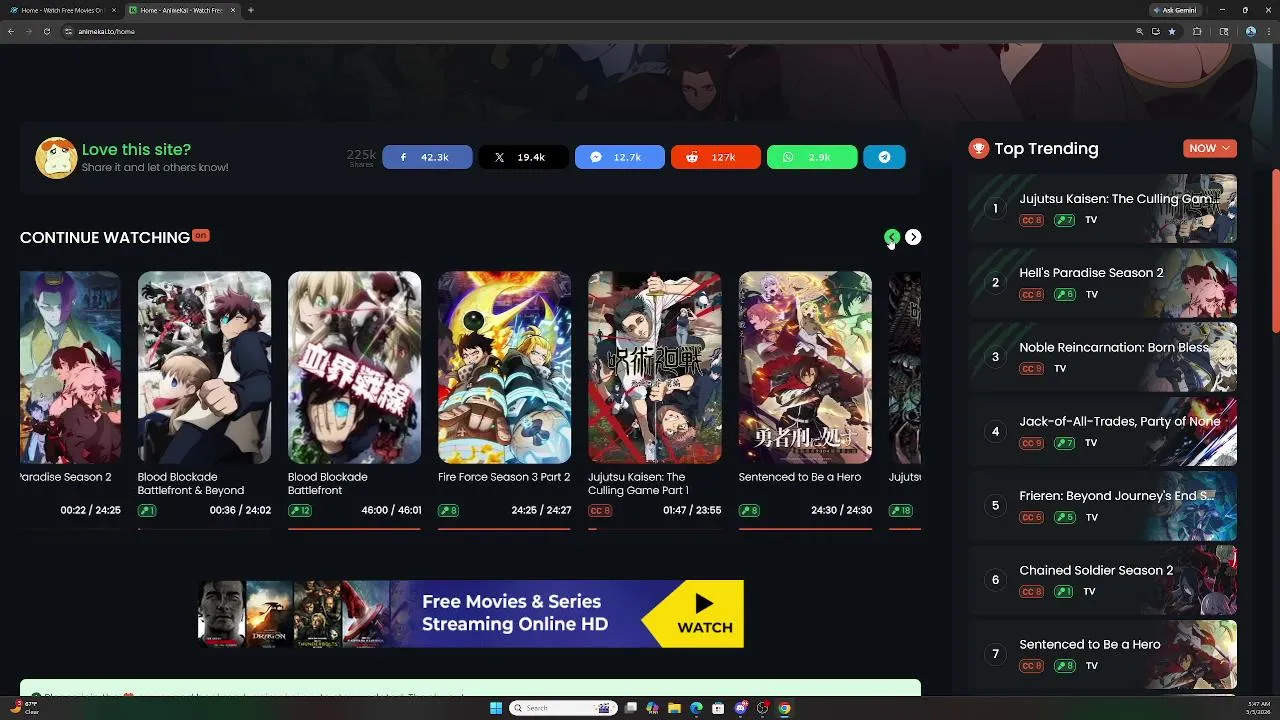Screen dimensions: 1280x720
Task: Click the Fire Force progress bar 24:25 / 24:27
Action: (504, 529)
